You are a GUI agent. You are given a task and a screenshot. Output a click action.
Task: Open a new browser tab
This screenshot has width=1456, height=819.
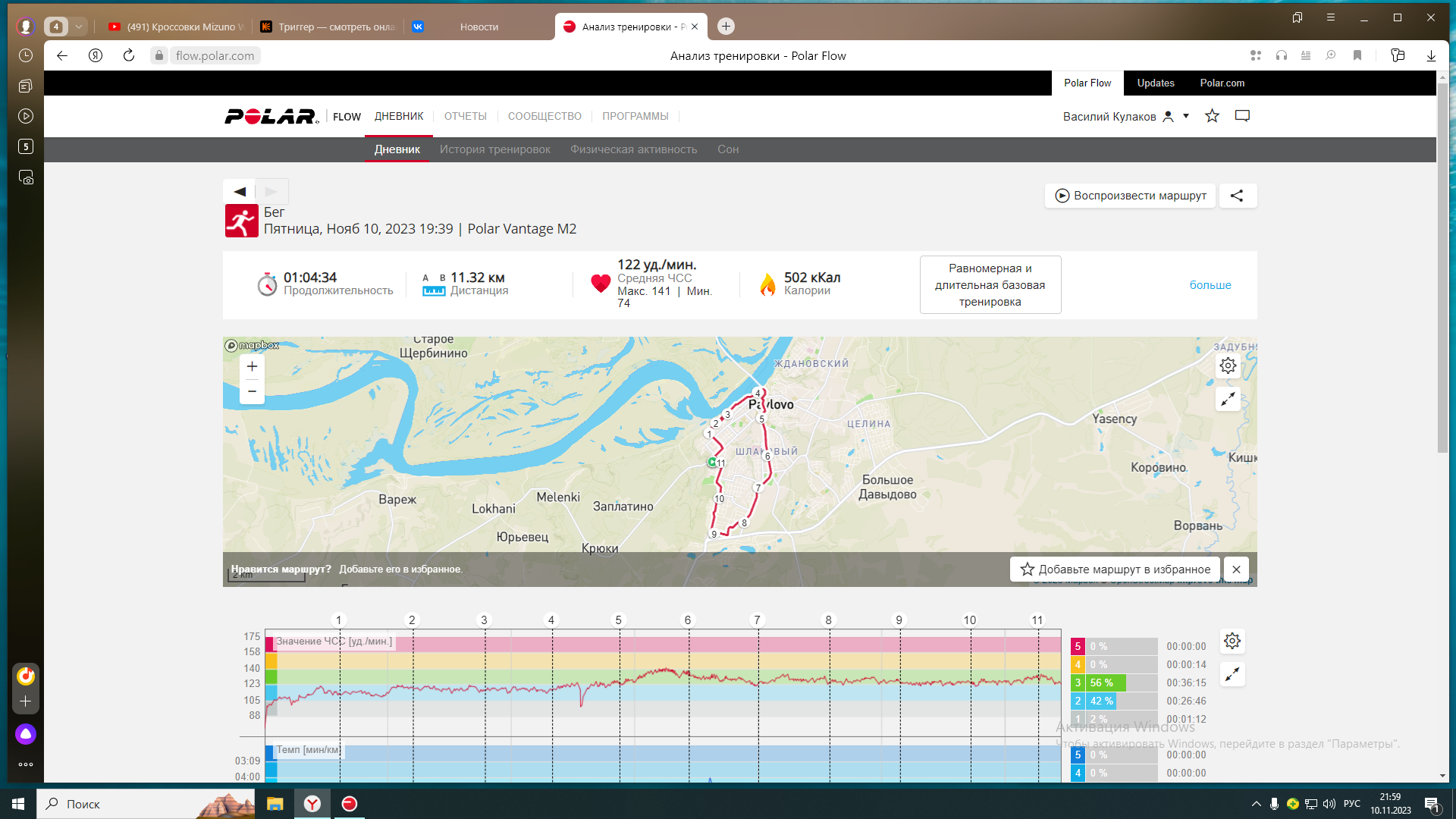tap(726, 27)
